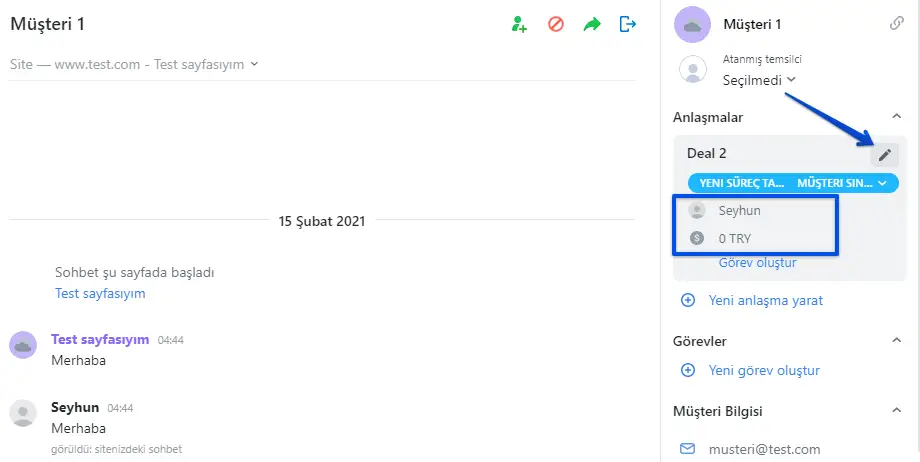Click the Görev oluştur link in Deal 2
920x462 pixels.
coord(757,262)
